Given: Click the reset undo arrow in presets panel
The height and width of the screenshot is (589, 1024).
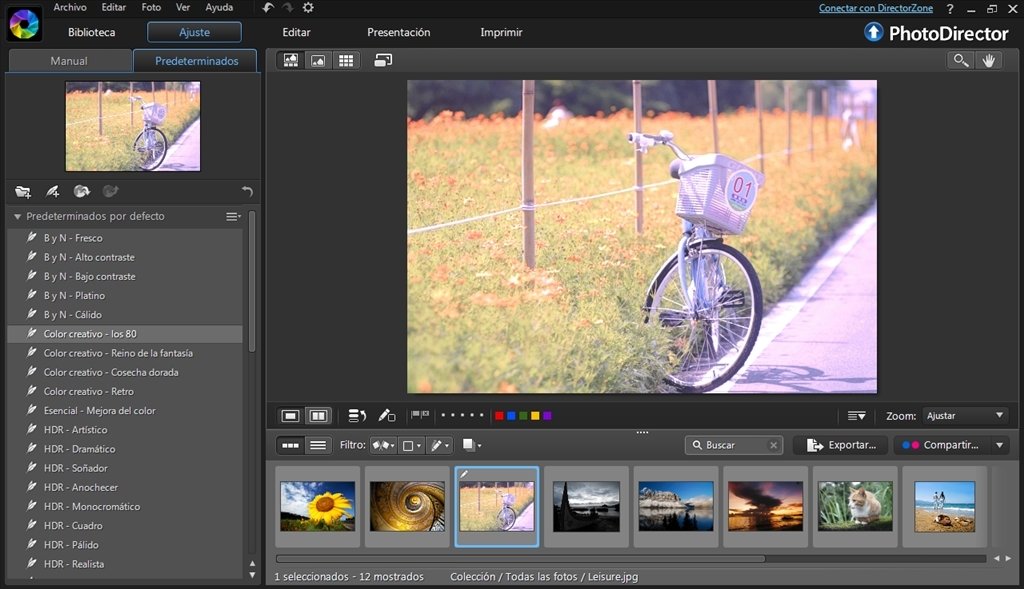Looking at the screenshot, I should click(x=247, y=191).
